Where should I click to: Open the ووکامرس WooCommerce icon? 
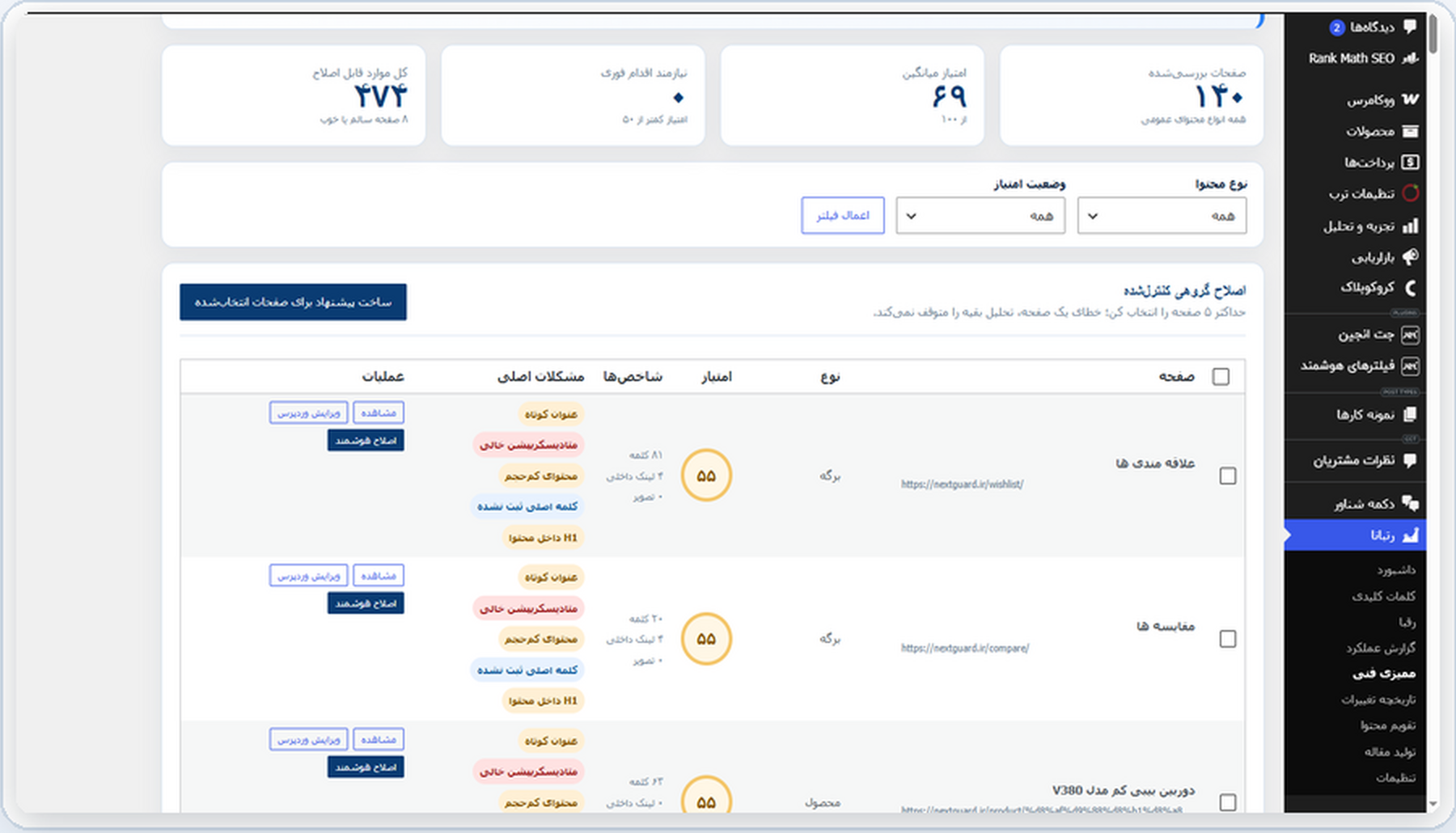1410,99
